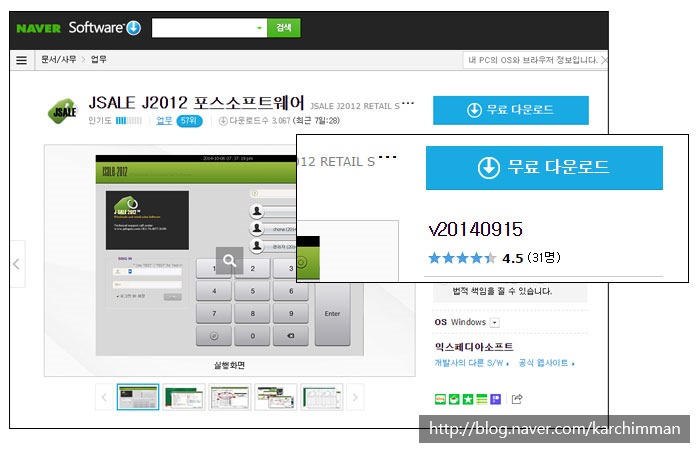Click the main 무료 다운로드 button
The image size is (700, 453).
(x=510, y=110)
